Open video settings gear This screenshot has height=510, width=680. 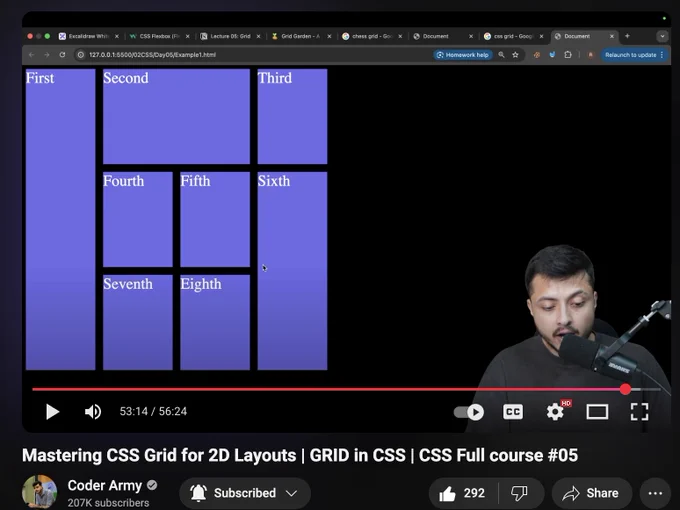click(555, 412)
